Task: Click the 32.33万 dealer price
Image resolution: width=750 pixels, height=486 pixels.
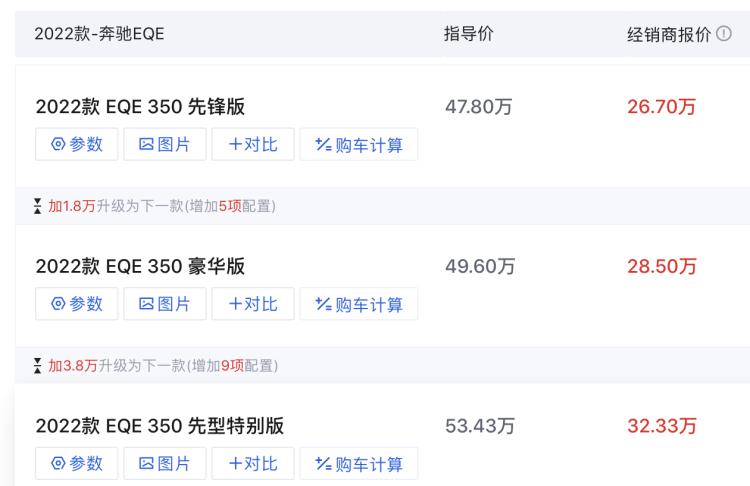Action: tap(662, 427)
